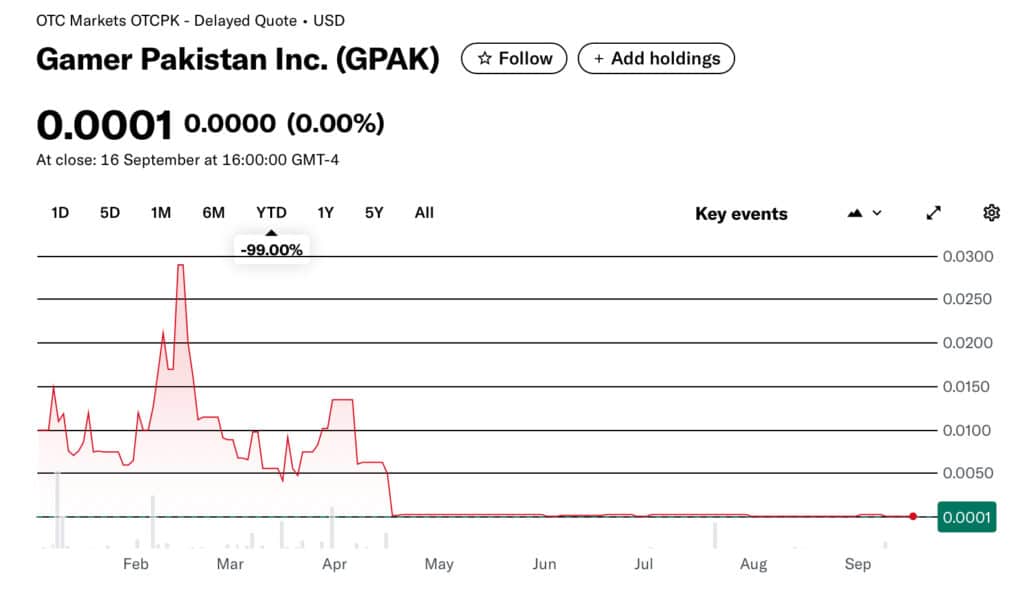This screenshot has height=593, width=1024.
Task: Select the red price marker dot
Action: coord(912,516)
